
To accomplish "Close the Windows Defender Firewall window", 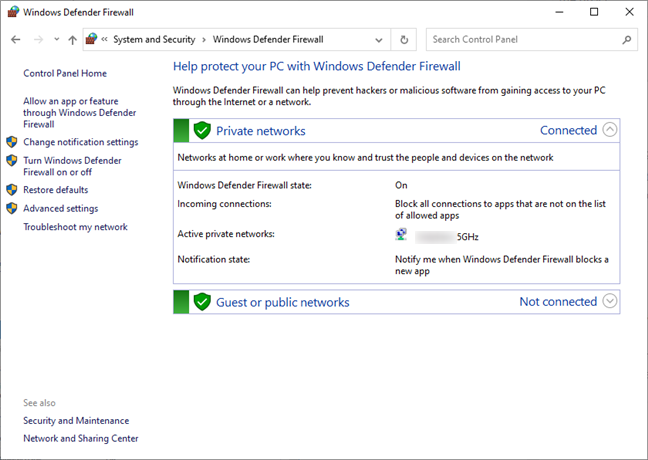I will click(x=629, y=12).
